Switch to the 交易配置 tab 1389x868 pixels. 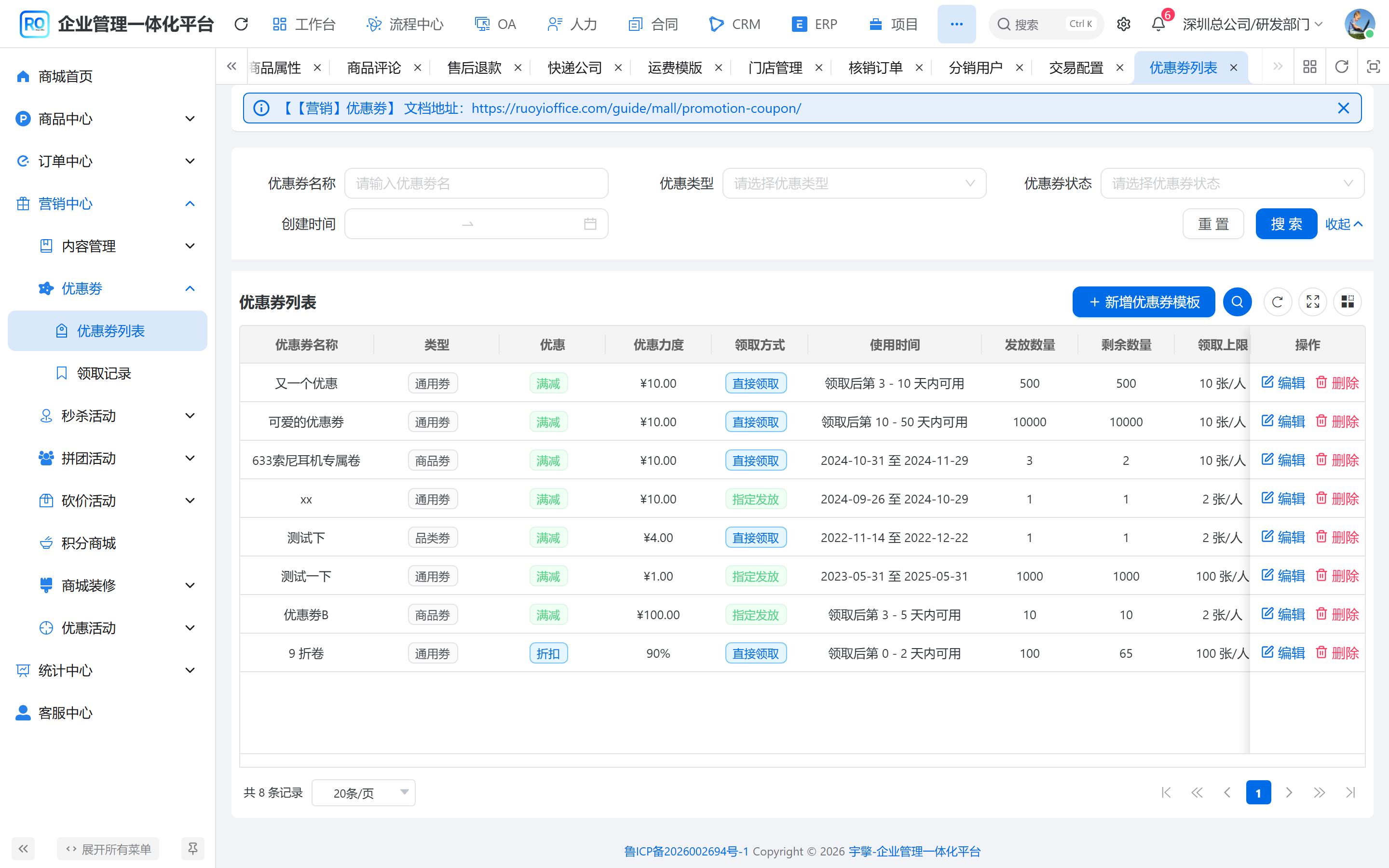[x=1076, y=68]
